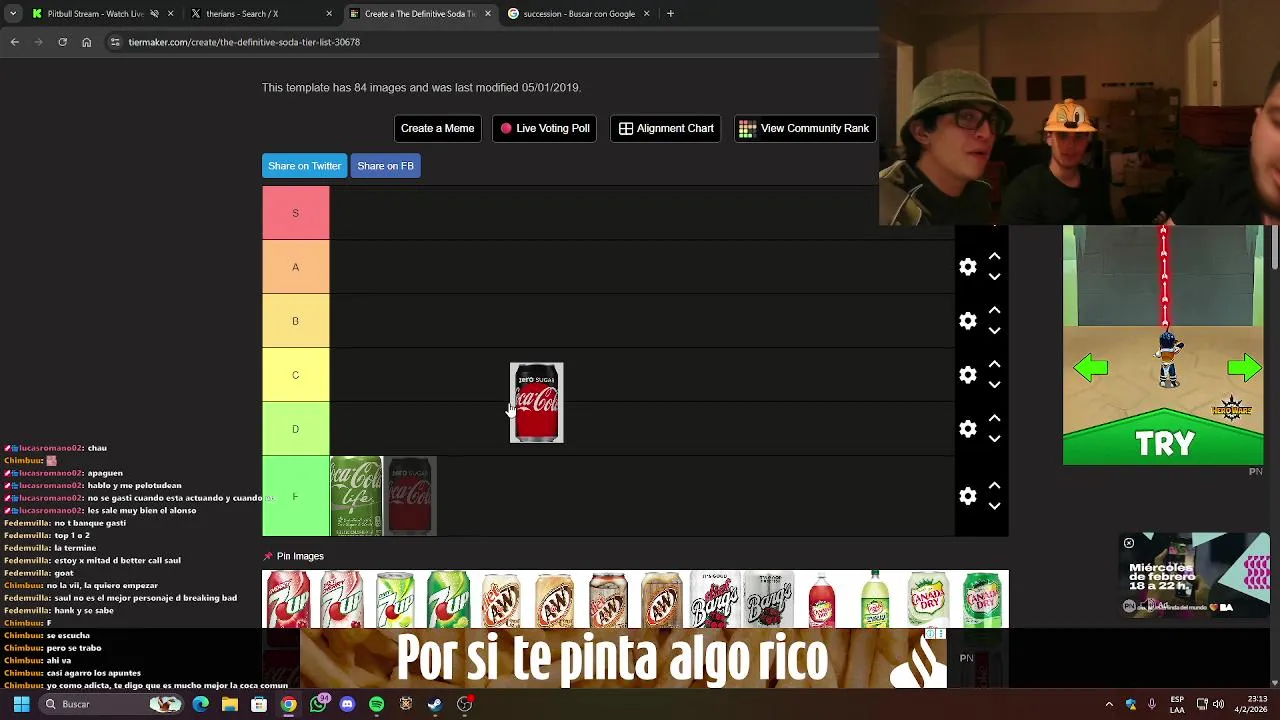This screenshot has height=720, width=1280.
Task: Click left green arrow in game ad
Action: [x=1091, y=369]
